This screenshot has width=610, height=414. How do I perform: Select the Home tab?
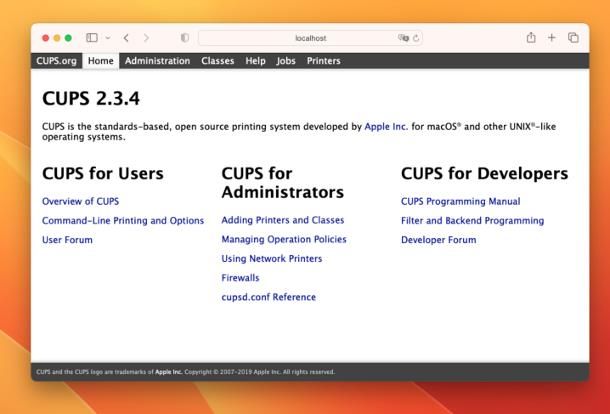(101, 61)
